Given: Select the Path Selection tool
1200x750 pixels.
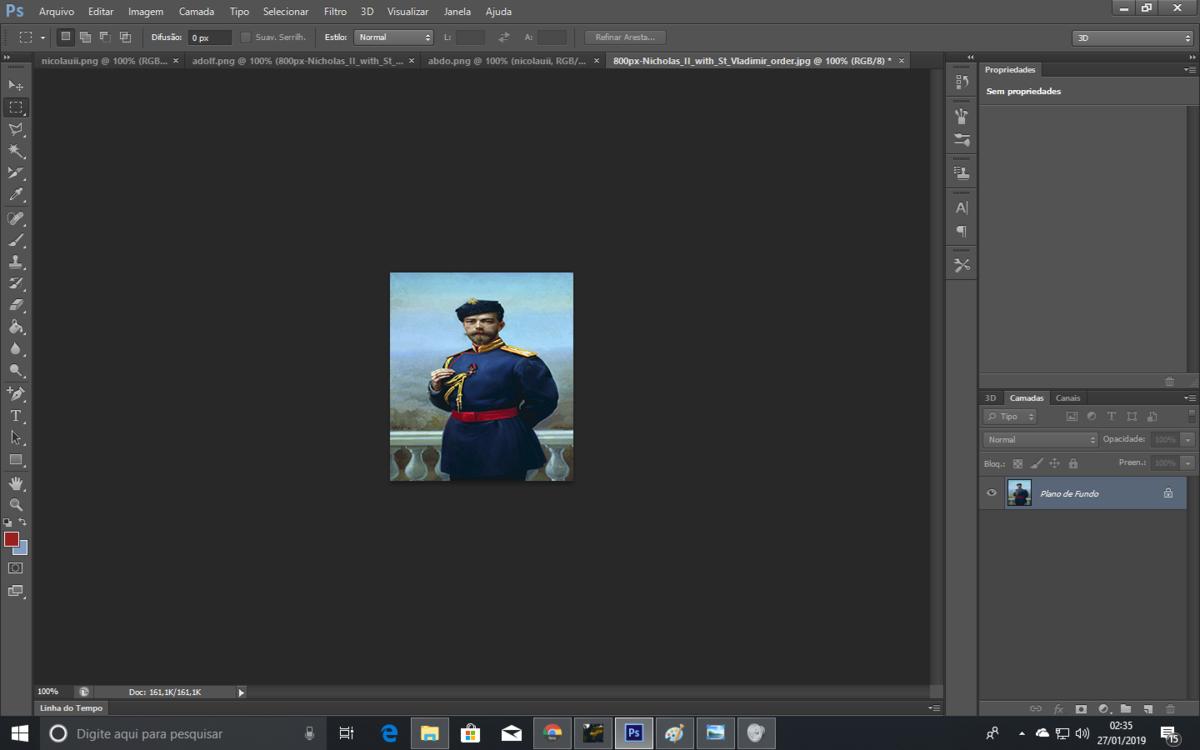Looking at the screenshot, I should 16,438.
